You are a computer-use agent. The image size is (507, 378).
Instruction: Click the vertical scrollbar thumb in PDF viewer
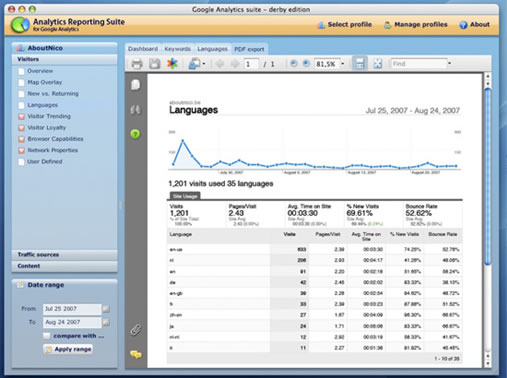(x=488, y=177)
